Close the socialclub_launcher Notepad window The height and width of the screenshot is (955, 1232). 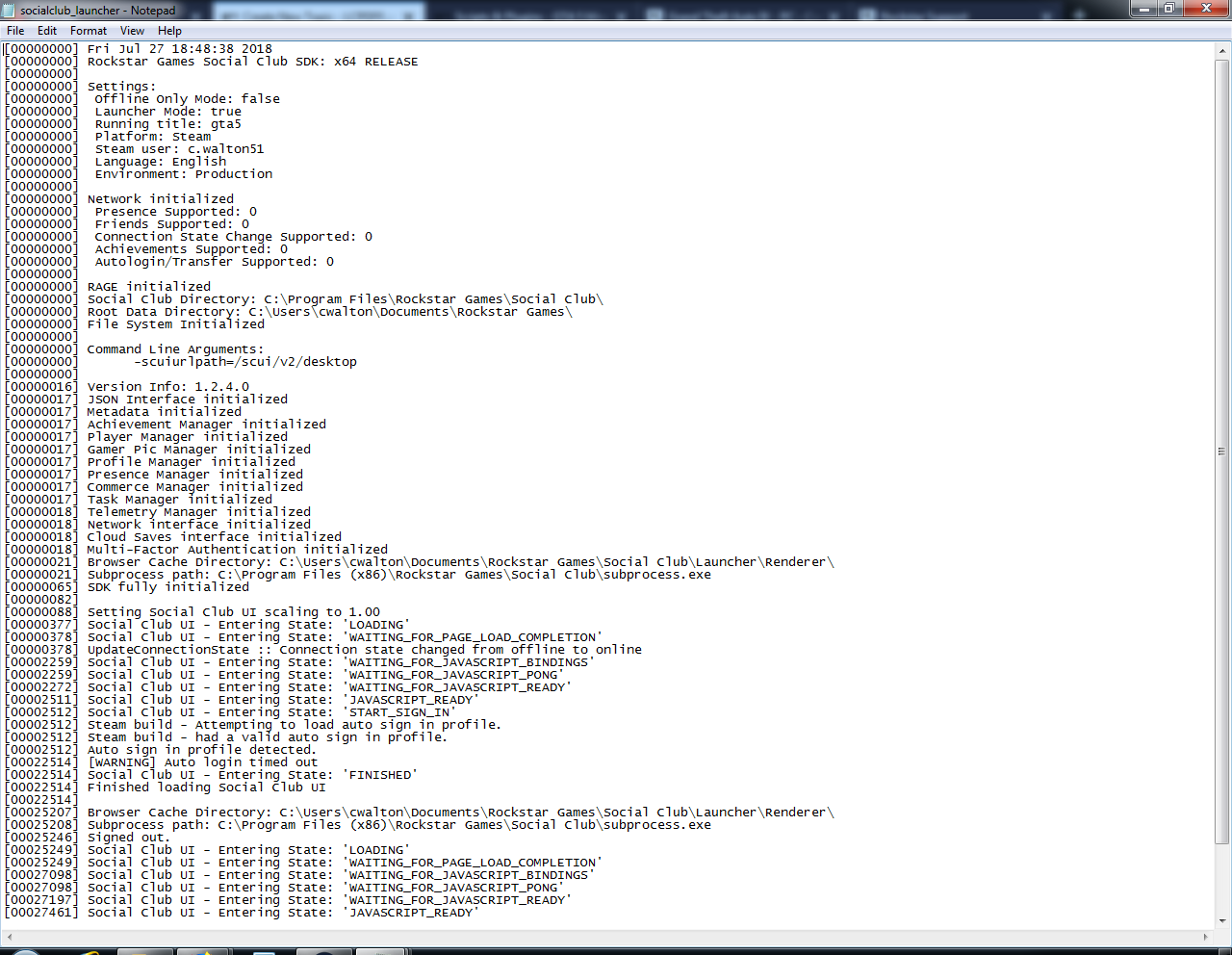pos(1206,9)
